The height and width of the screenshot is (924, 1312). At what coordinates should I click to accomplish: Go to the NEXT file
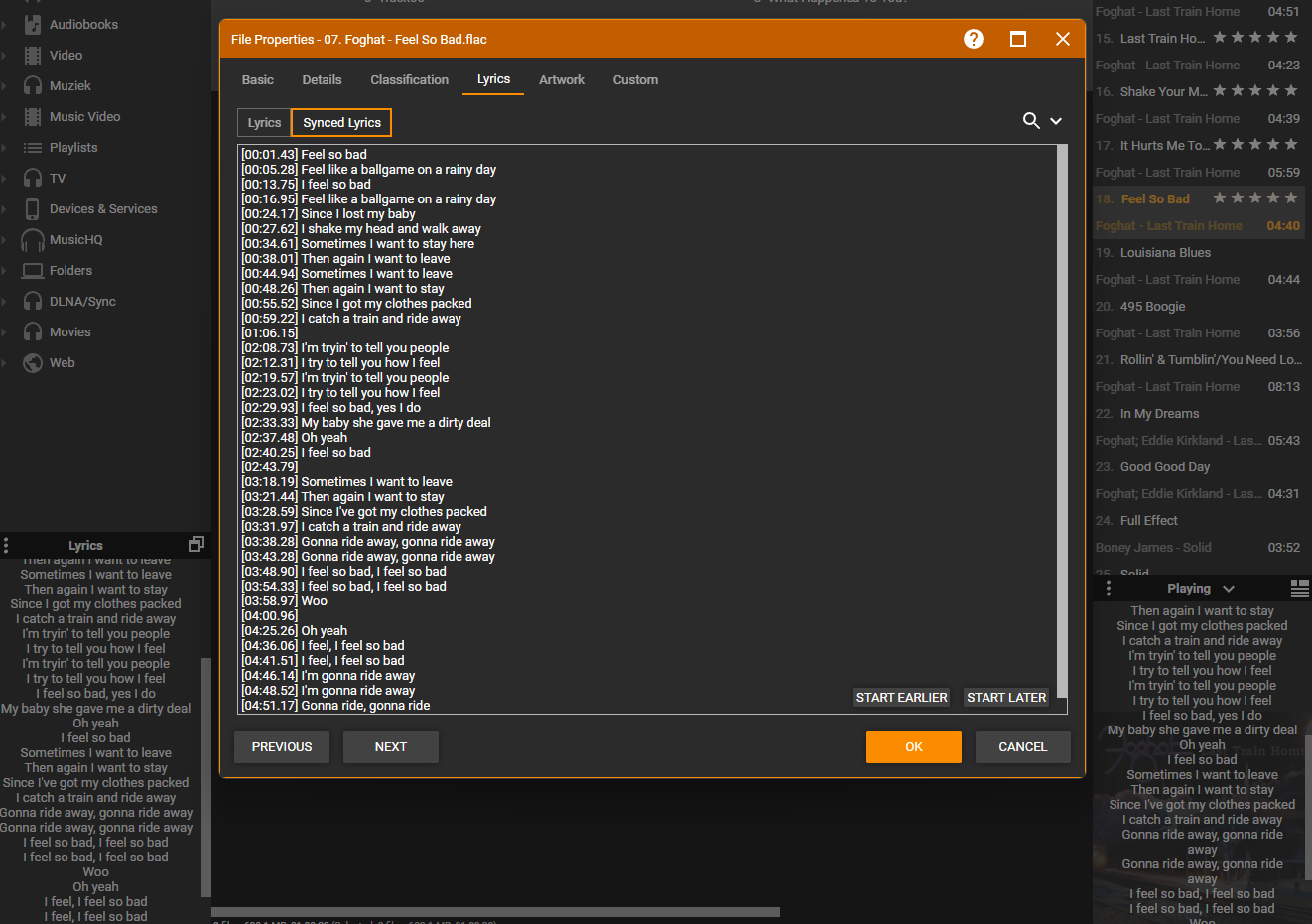391,746
